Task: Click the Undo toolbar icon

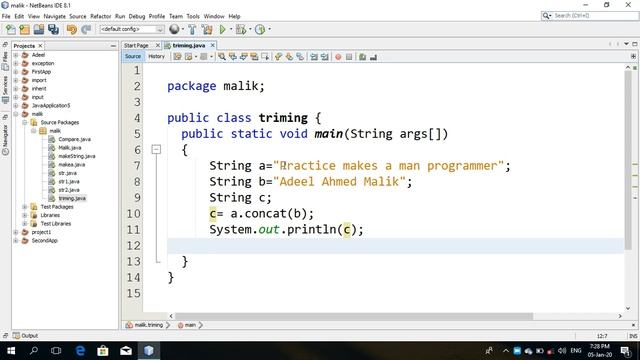Action: tap(72, 29)
